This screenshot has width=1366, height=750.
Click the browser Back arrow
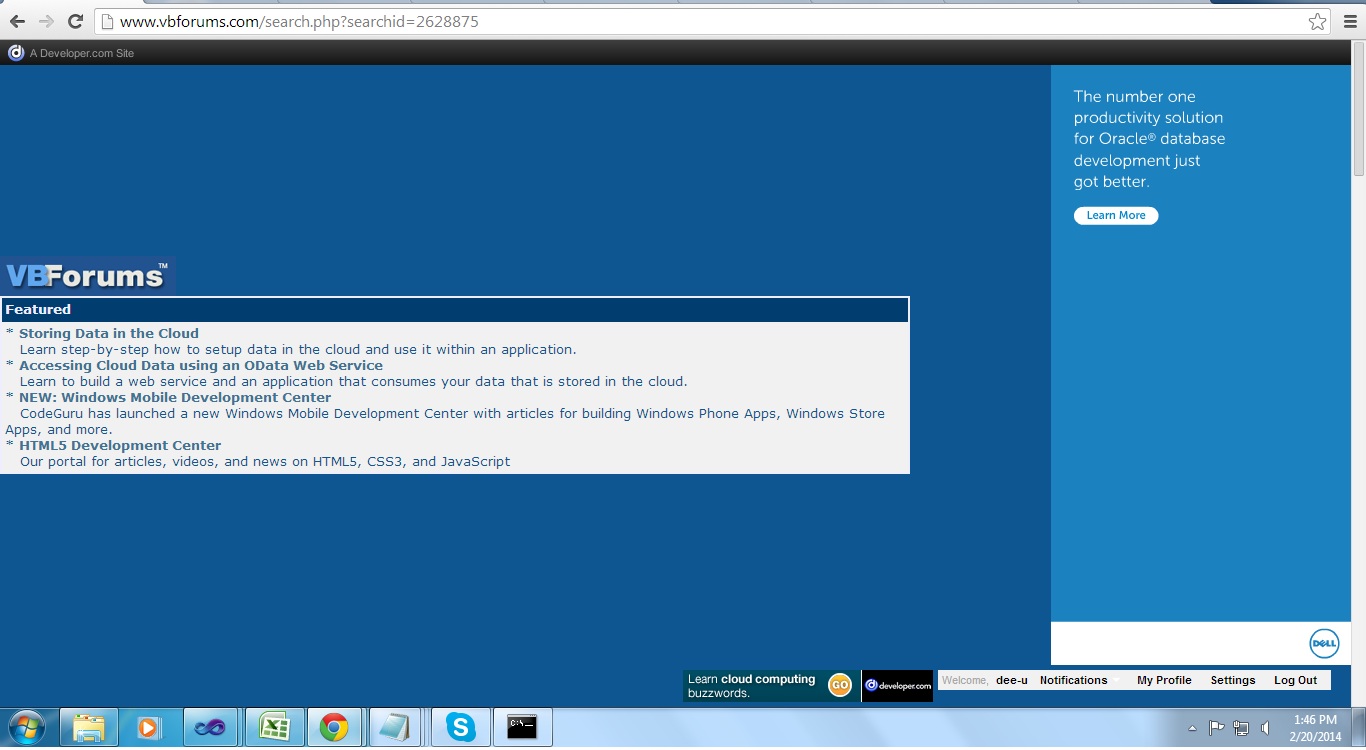coord(17,21)
